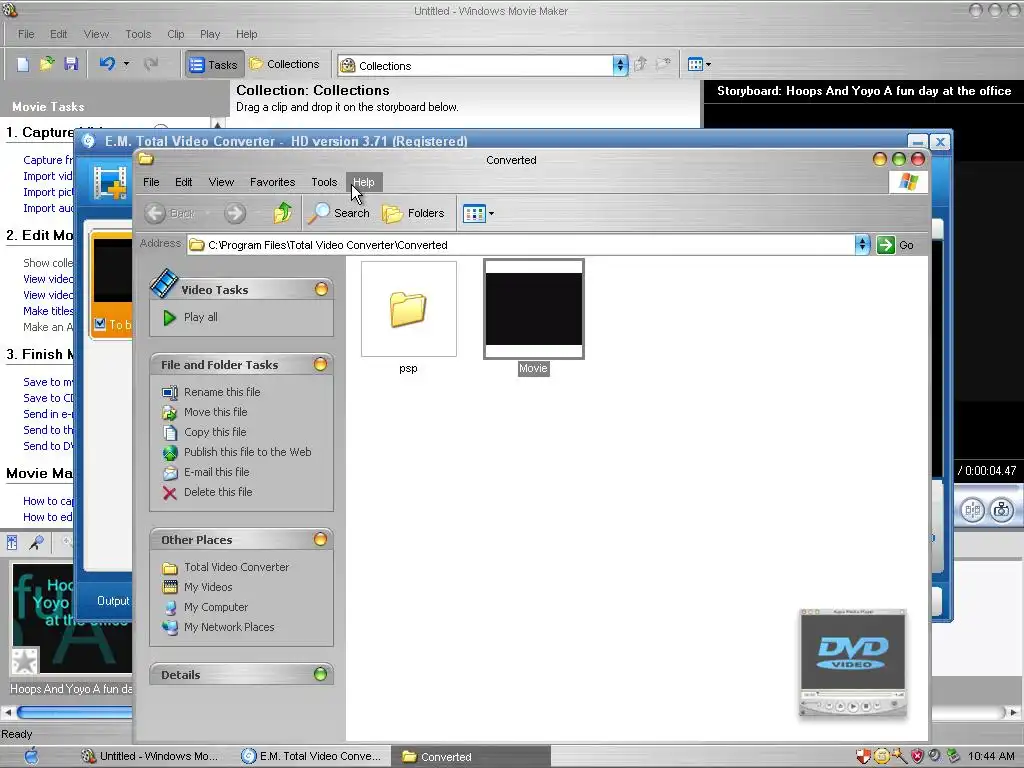The height and width of the screenshot is (768, 1024).
Task: Open Total Video Converter folder in Other Places
Action: (x=236, y=567)
